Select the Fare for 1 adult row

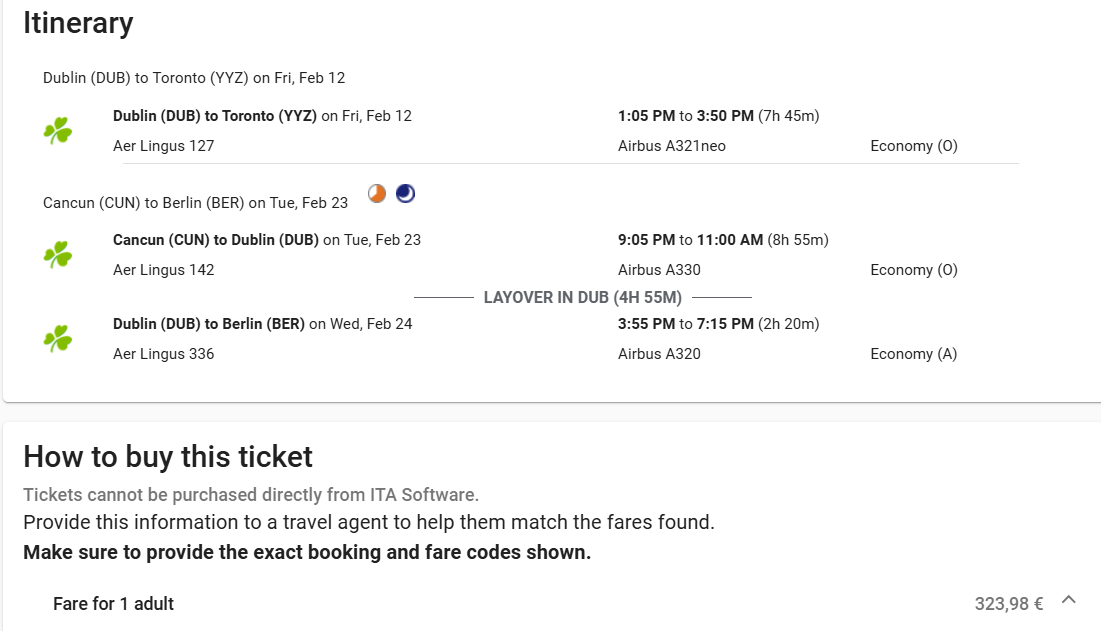550,604
